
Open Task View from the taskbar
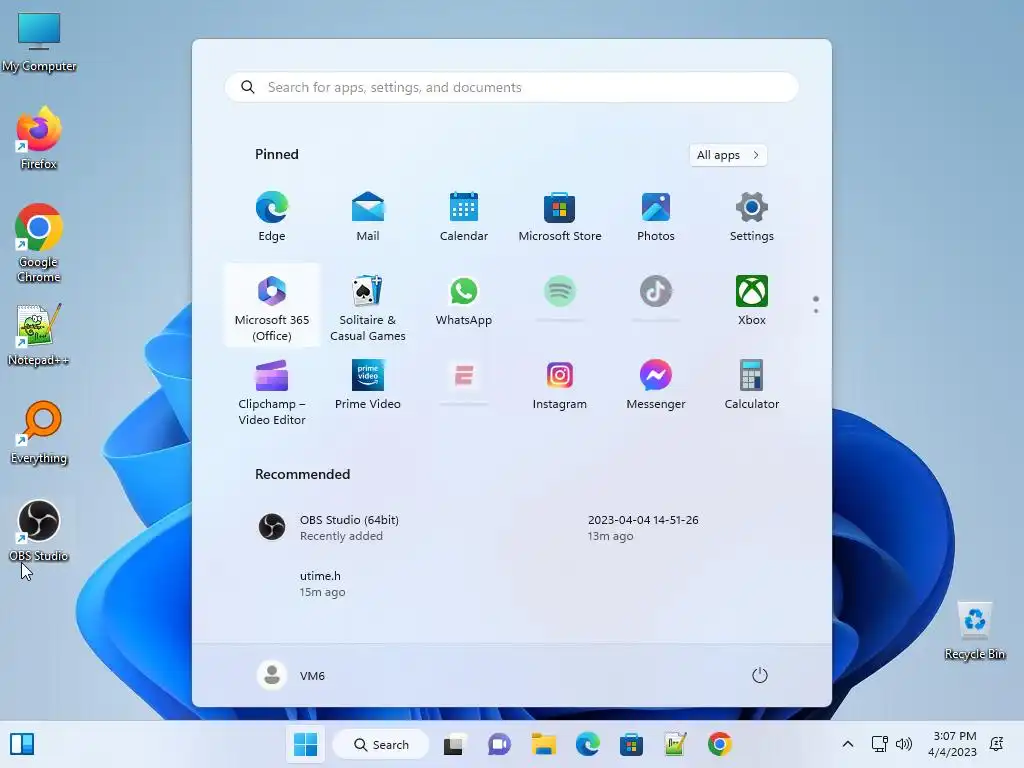click(x=455, y=744)
